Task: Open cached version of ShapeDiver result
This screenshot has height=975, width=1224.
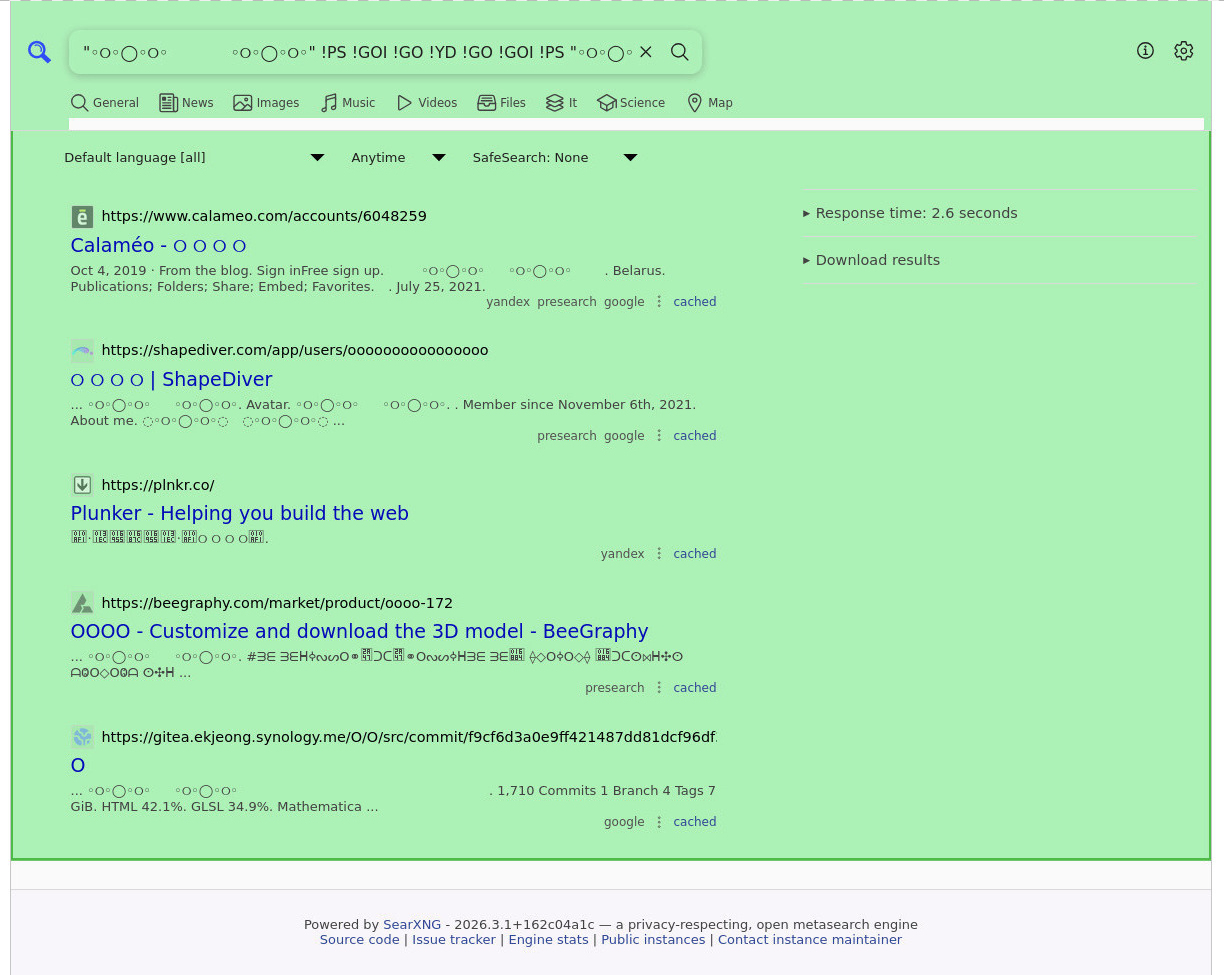Action: click(694, 436)
